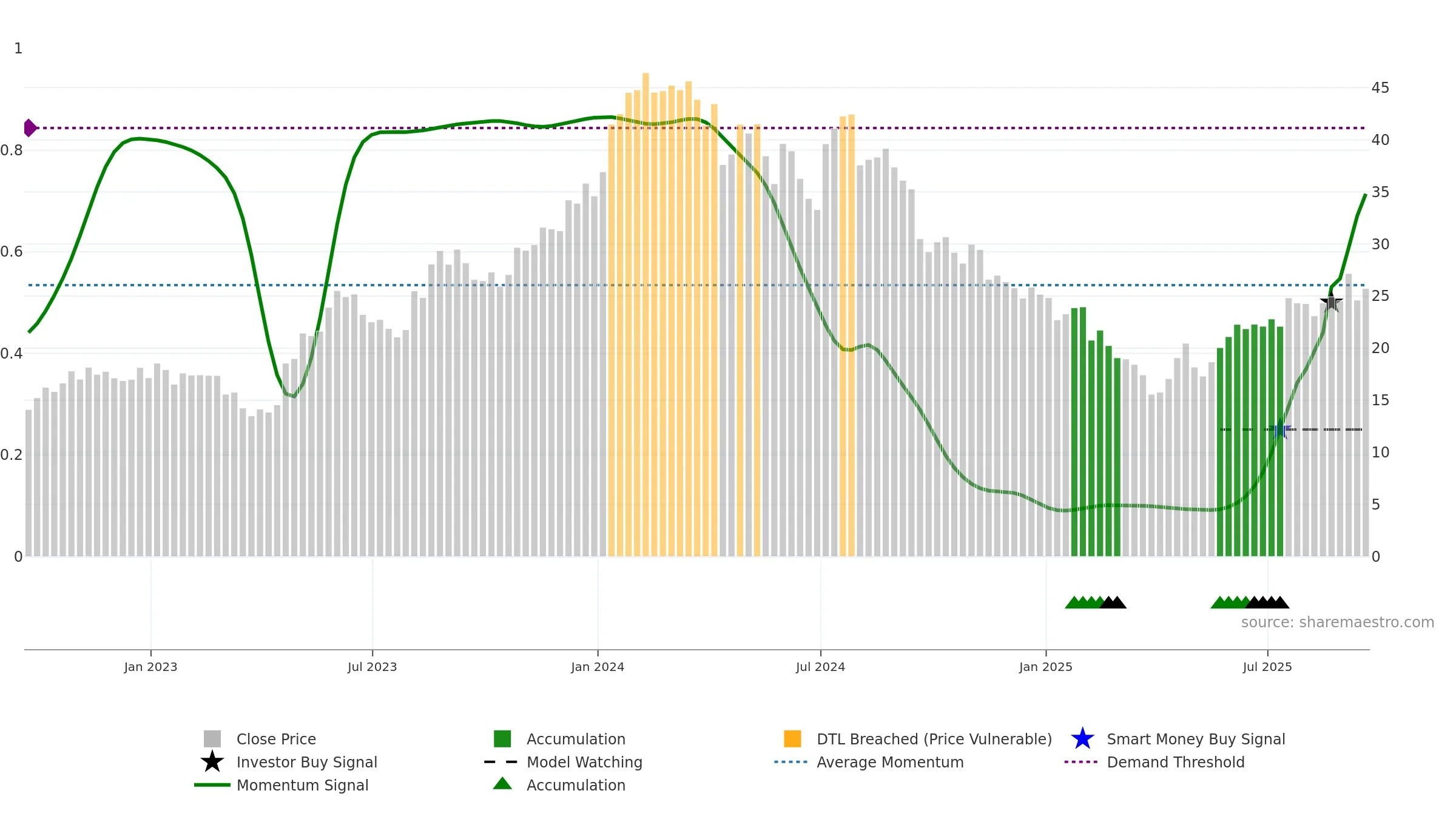Toggle the DTL Breached (Price Vulnerable) legend entry
This screenshot has width=1456, height=819.
(917, 739)
